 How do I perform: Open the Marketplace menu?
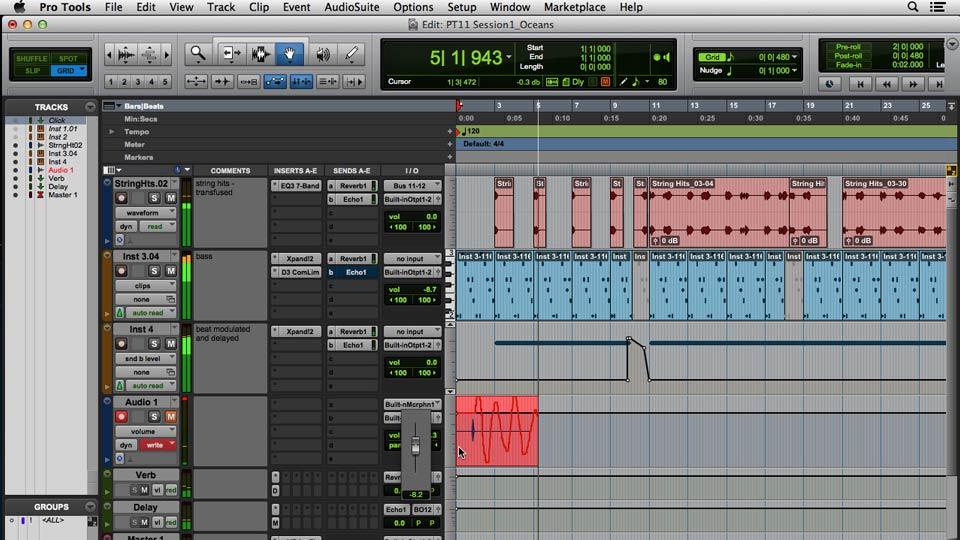click(x=574, y=7)
